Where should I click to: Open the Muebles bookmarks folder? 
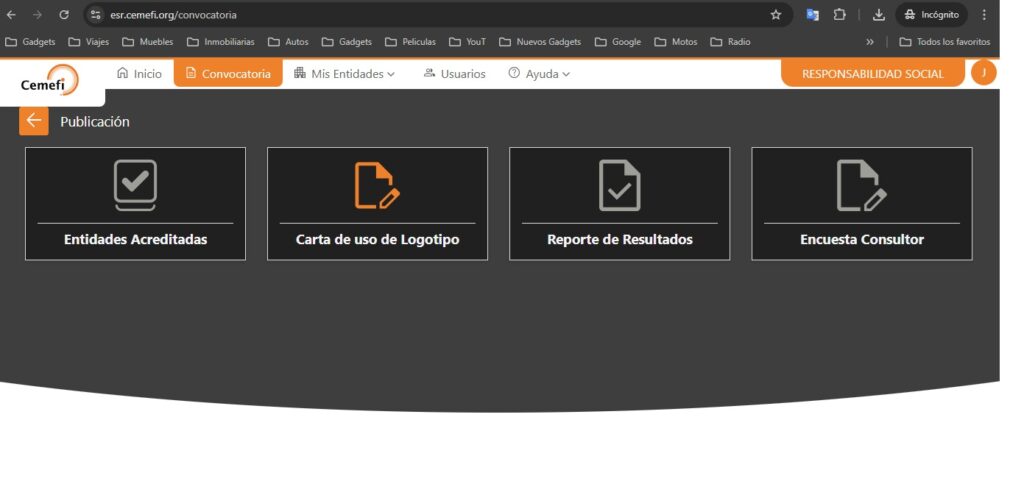point(148,42)
